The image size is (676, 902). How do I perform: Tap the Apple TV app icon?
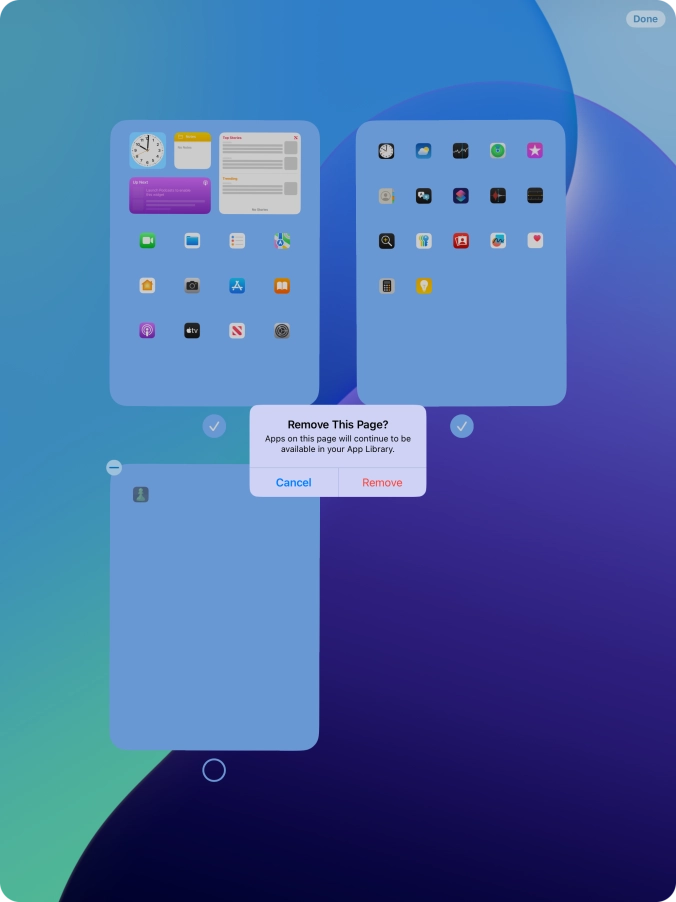[192, 331]
